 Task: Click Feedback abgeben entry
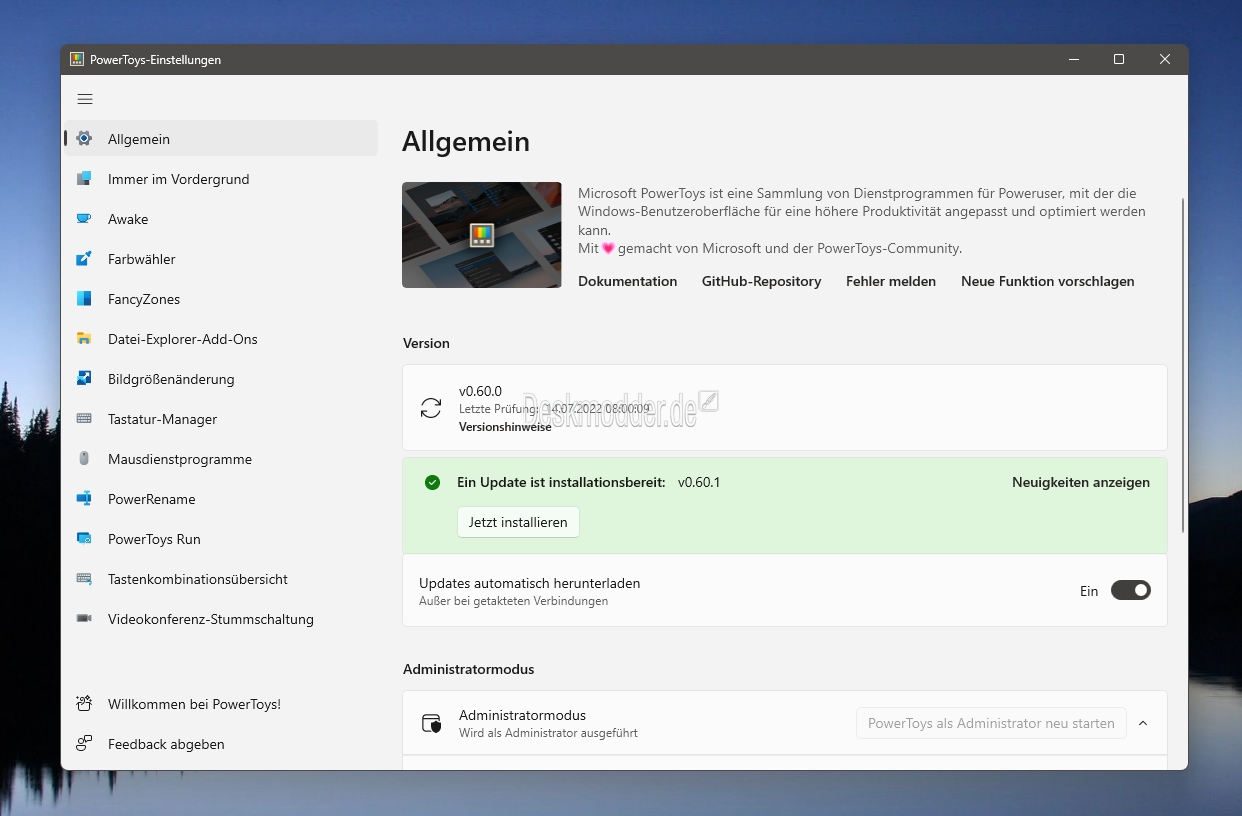(x=221, y=744)
